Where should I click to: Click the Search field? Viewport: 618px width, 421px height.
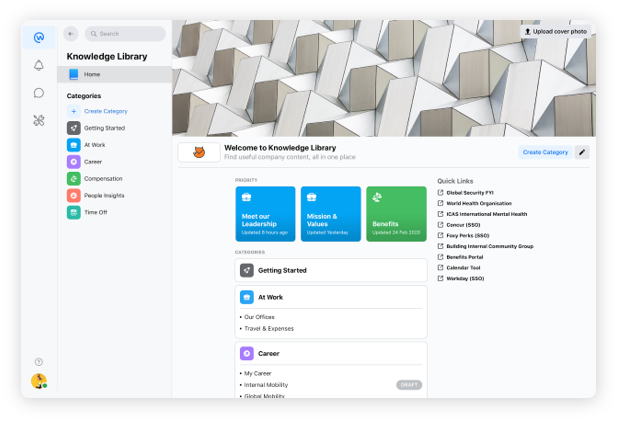(125, 34)
